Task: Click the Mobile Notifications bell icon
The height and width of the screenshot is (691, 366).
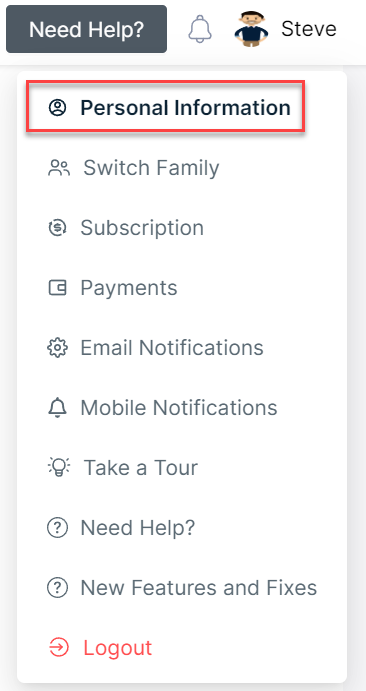Action: click(x=57, y=408)
